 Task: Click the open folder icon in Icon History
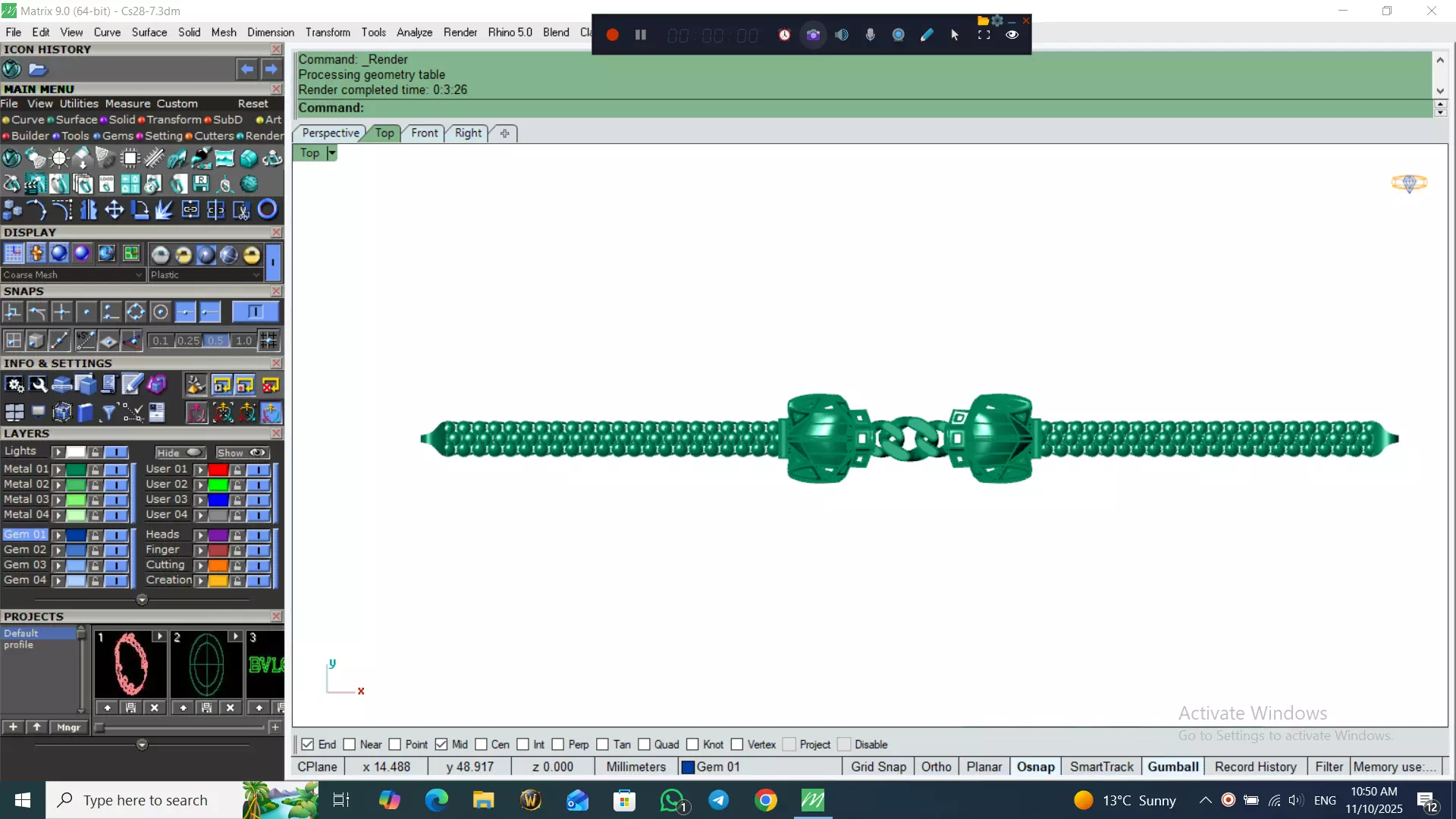click(x=38, y=70)
